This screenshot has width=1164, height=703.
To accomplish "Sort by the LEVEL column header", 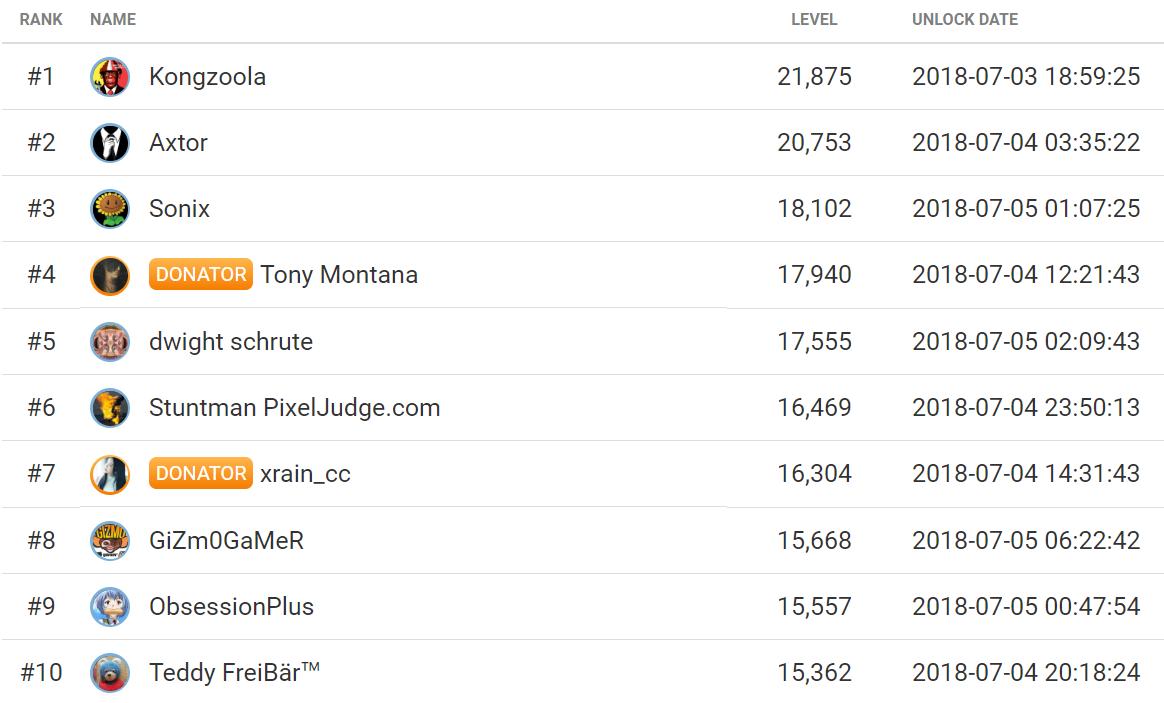I will (814, 19).
